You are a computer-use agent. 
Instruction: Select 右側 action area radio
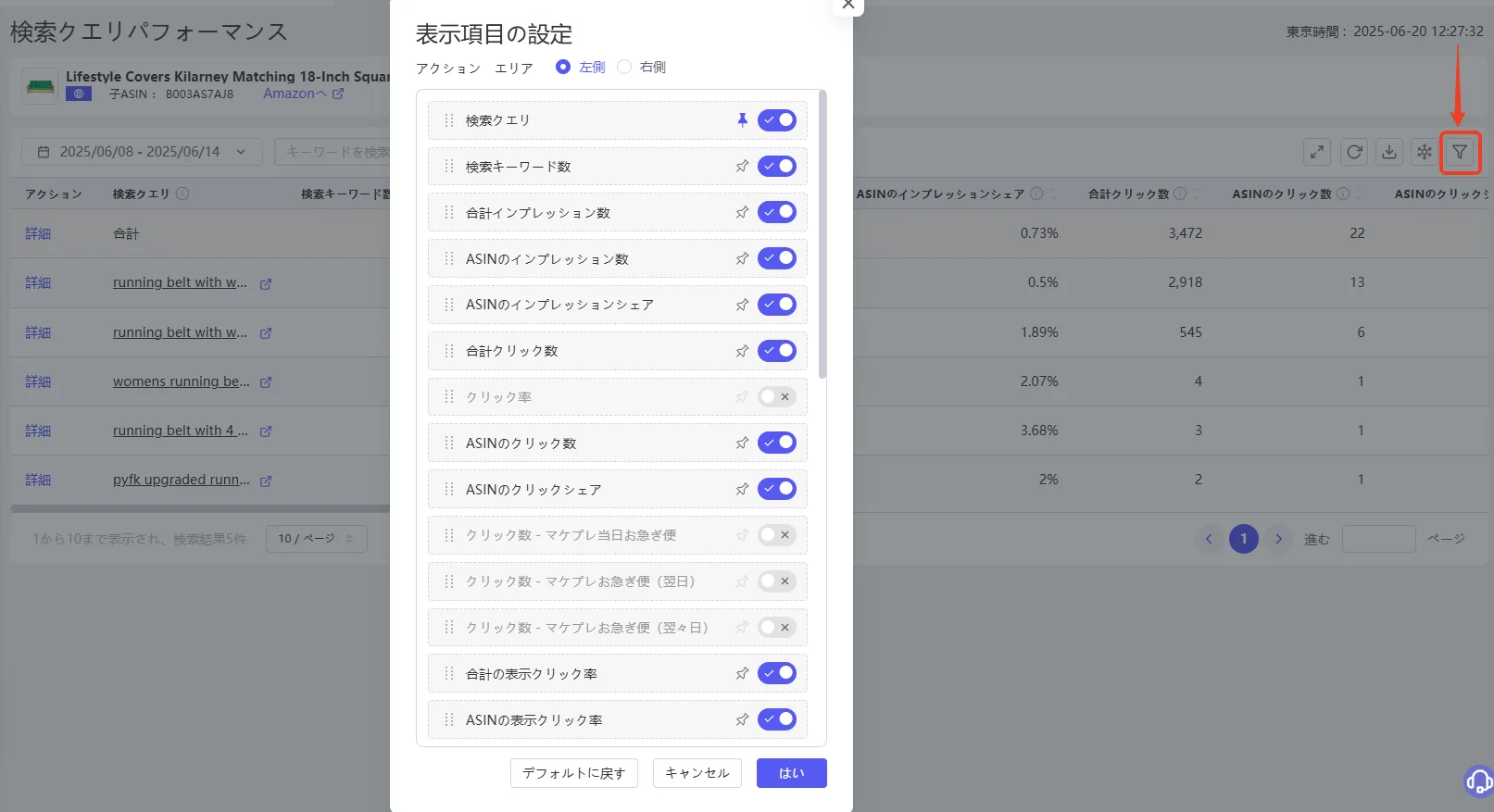tap(624, 67)
